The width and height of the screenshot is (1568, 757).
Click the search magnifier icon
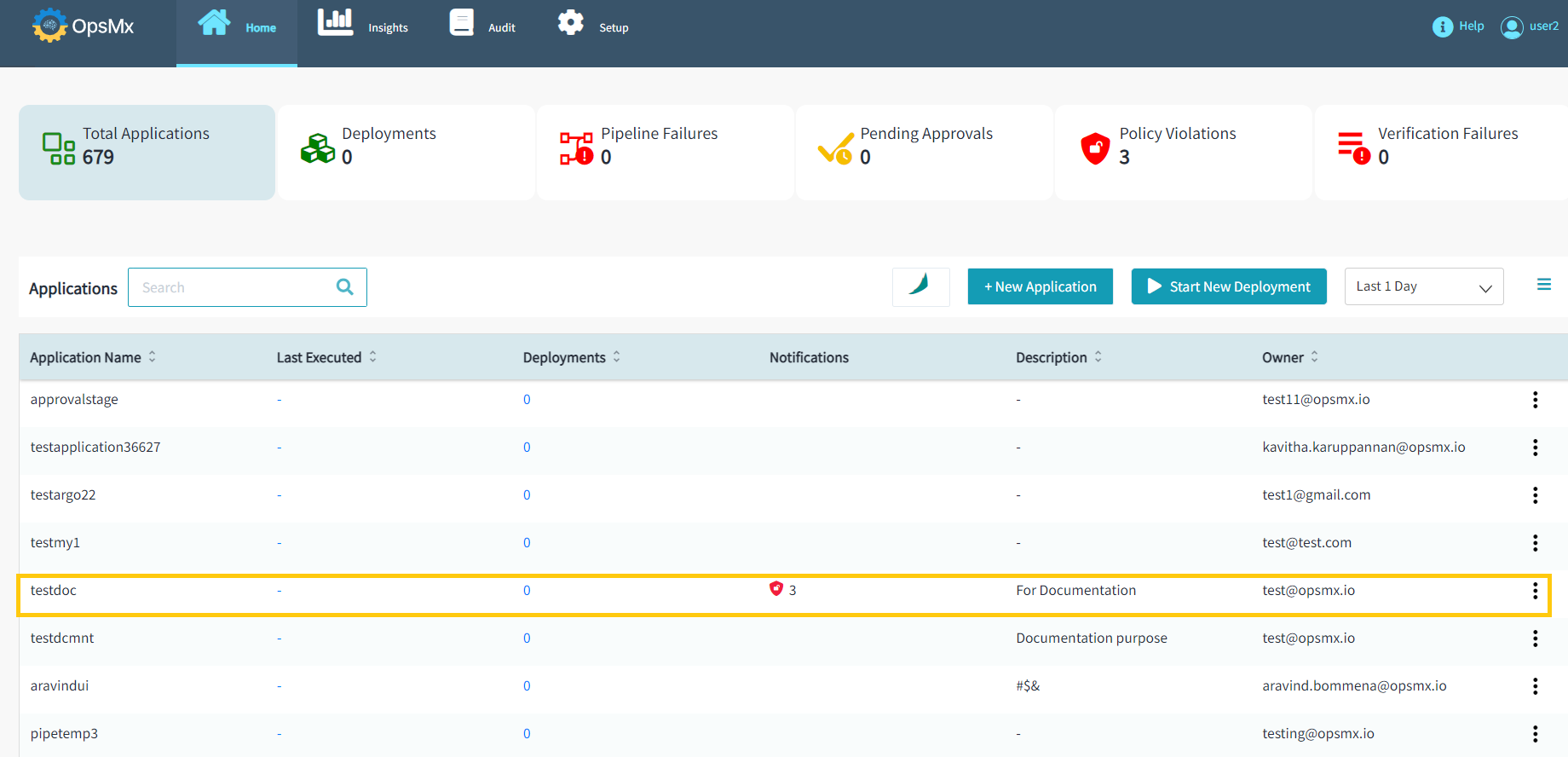(x=344, y=287)
